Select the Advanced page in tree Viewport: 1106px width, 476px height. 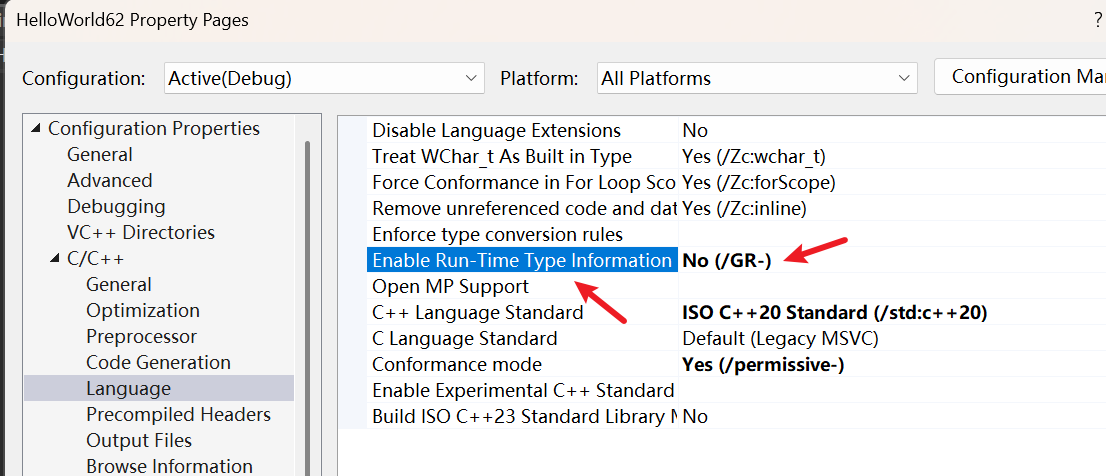coord(110,181)
